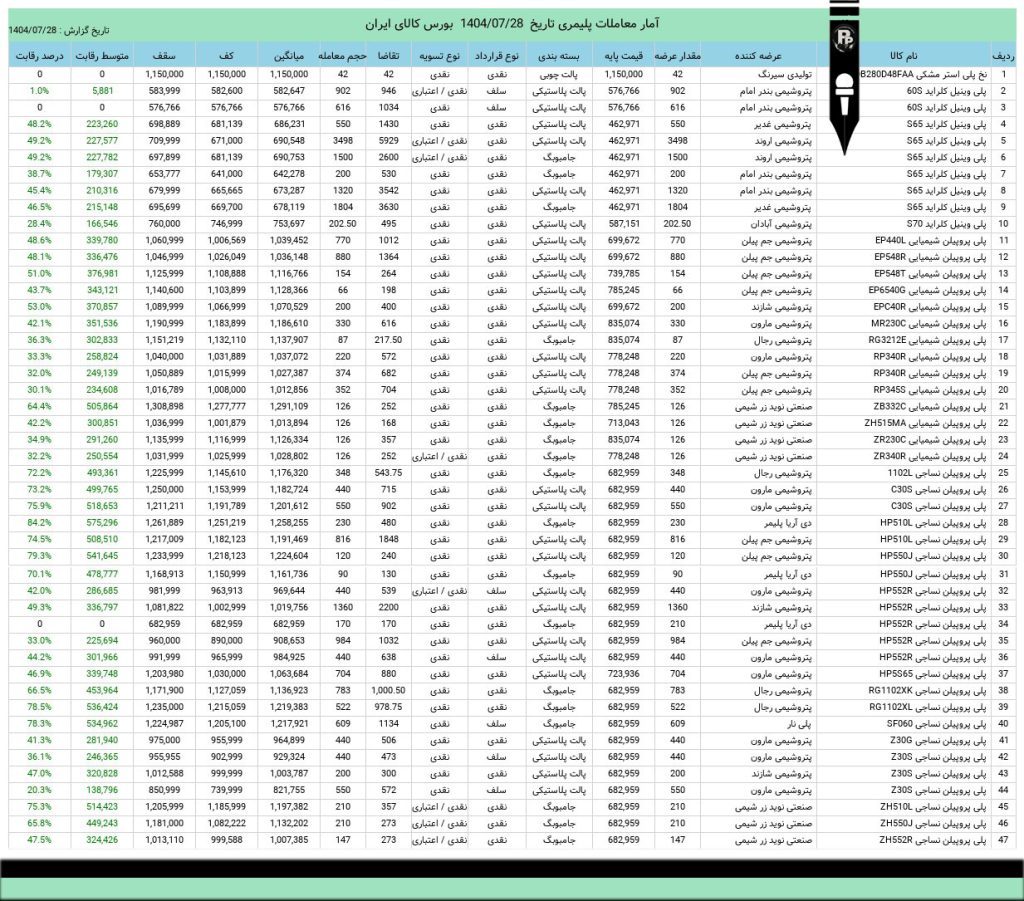
Task: Click the تاریخ گزارش date label
Action: (59, 31)
